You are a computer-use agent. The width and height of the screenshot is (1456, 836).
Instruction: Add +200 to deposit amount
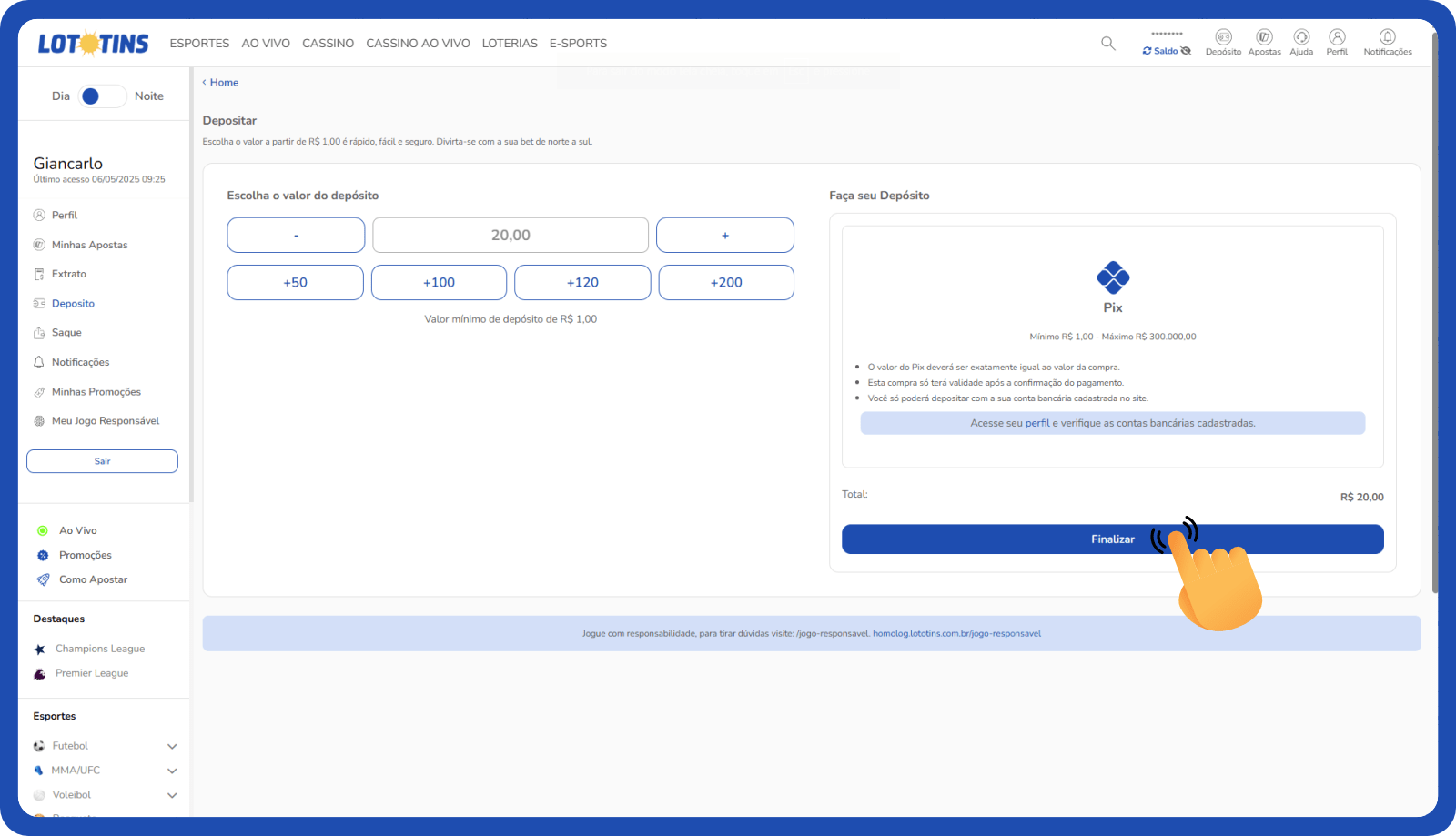[x=726, y=282]
